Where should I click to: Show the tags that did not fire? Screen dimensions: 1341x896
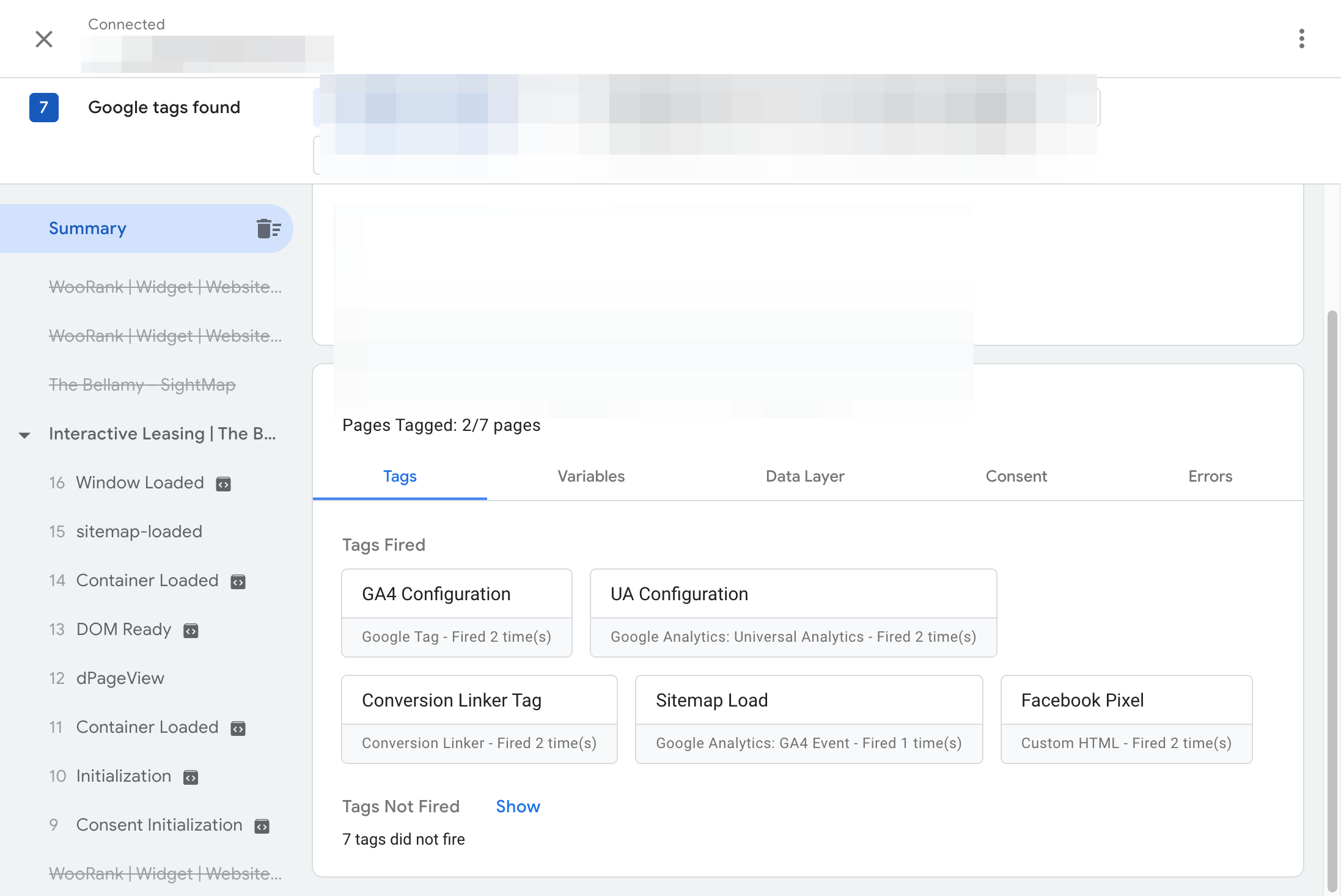[x=518, y=807]
